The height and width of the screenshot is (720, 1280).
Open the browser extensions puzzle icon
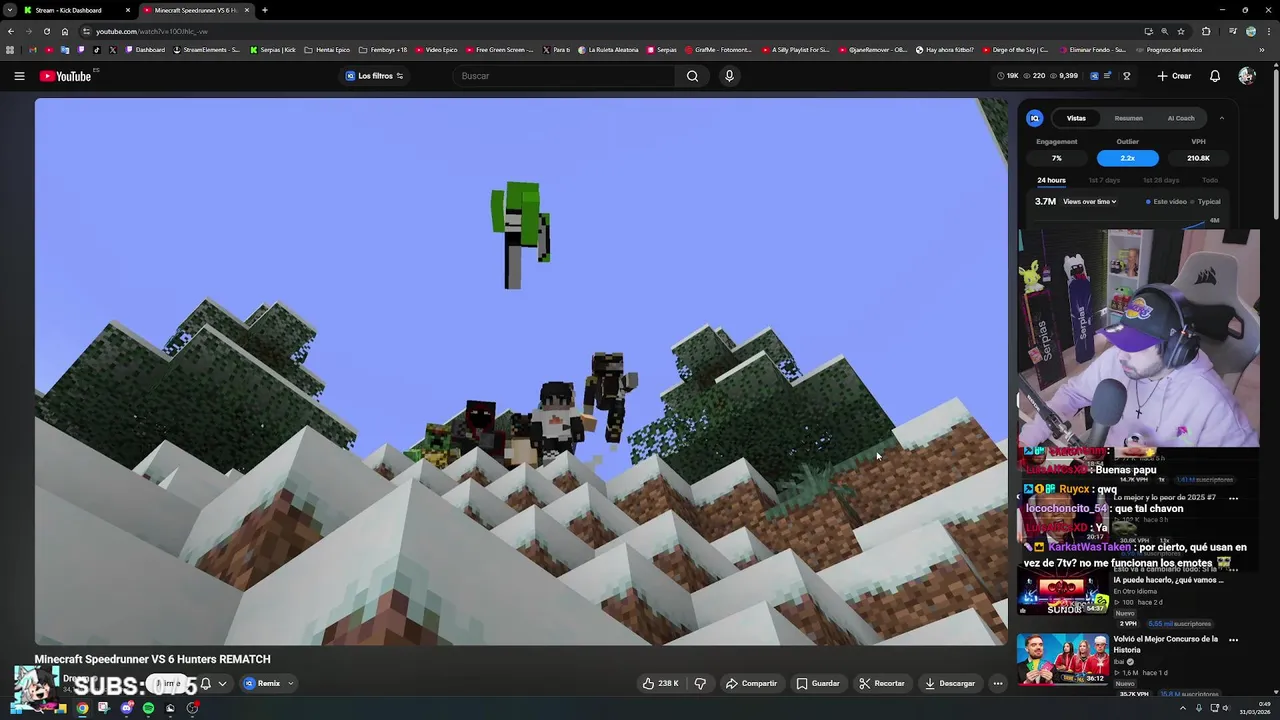tap(1206, 31)
